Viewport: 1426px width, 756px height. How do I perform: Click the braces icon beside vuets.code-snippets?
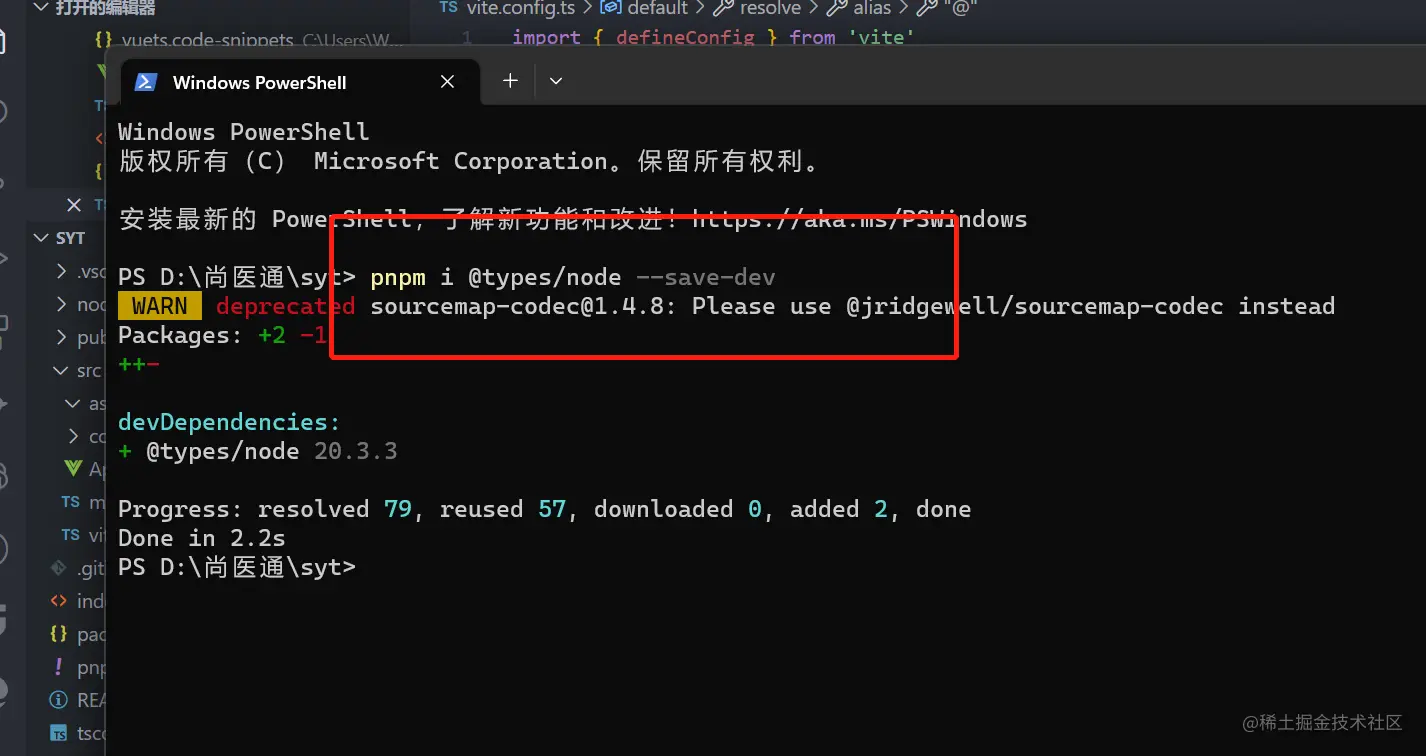pyautogui.click(x=103, y=41)
